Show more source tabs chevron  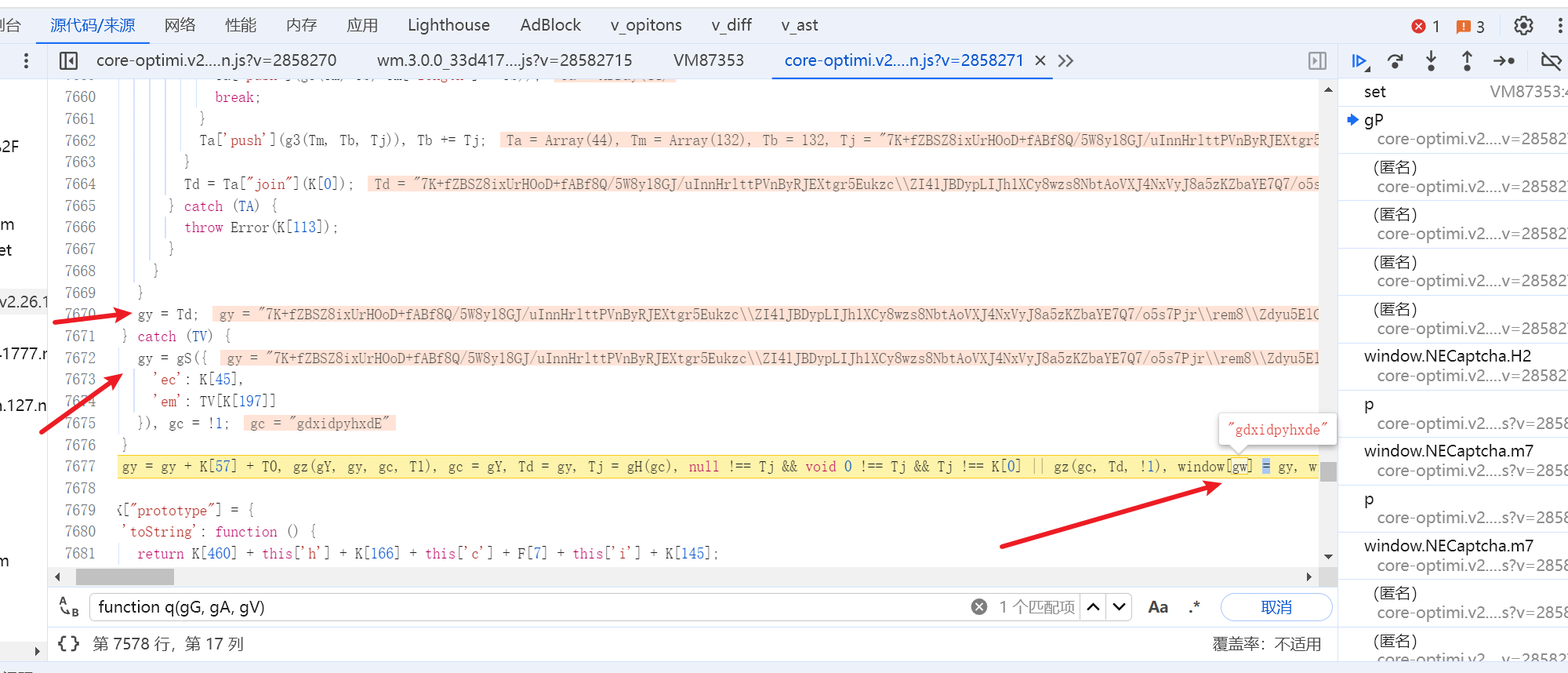1065,60
